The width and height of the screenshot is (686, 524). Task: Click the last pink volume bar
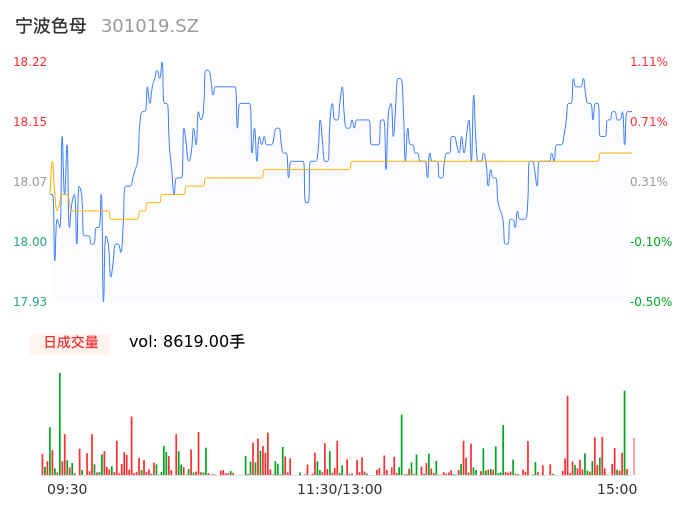[633, 456]
